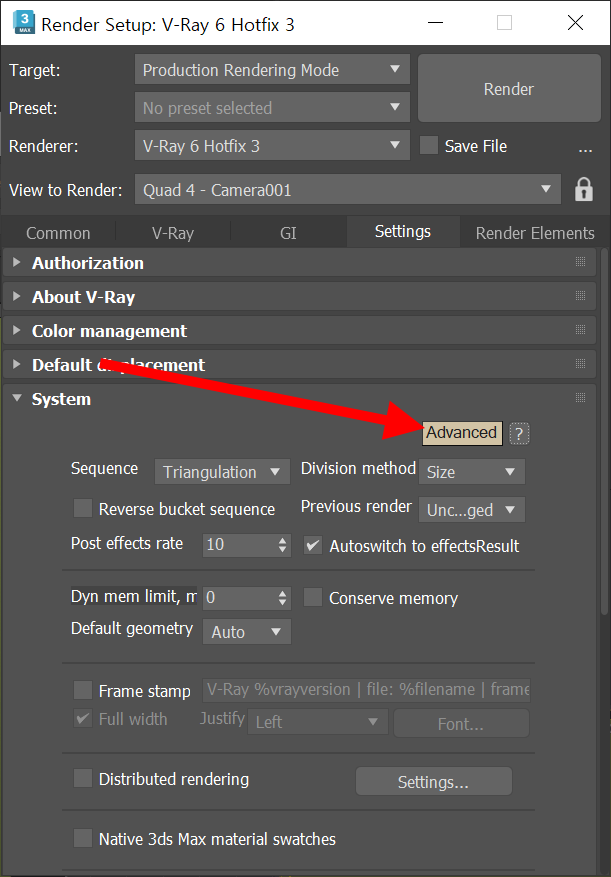Open the Justify Left dropdown
The image size is (611, 877).
click(x=318, y=722)
